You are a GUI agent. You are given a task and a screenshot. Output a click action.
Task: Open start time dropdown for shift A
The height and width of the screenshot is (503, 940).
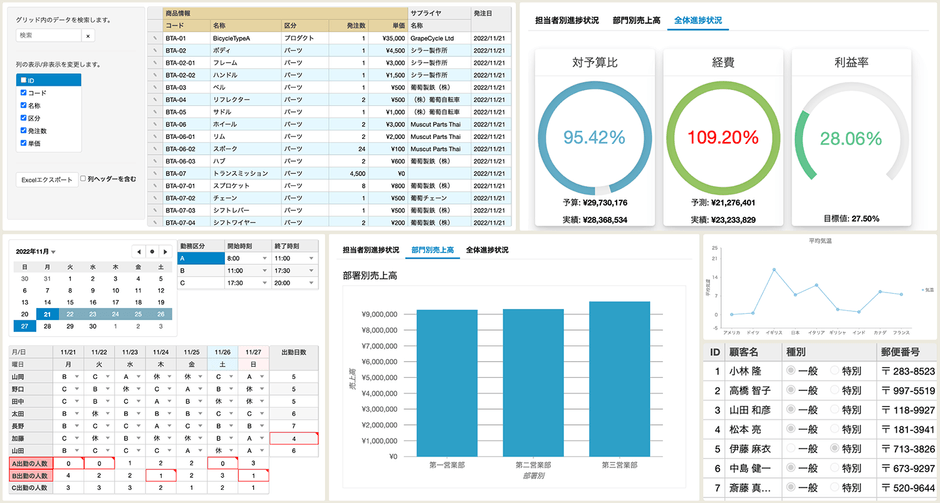tap(264, 258)
